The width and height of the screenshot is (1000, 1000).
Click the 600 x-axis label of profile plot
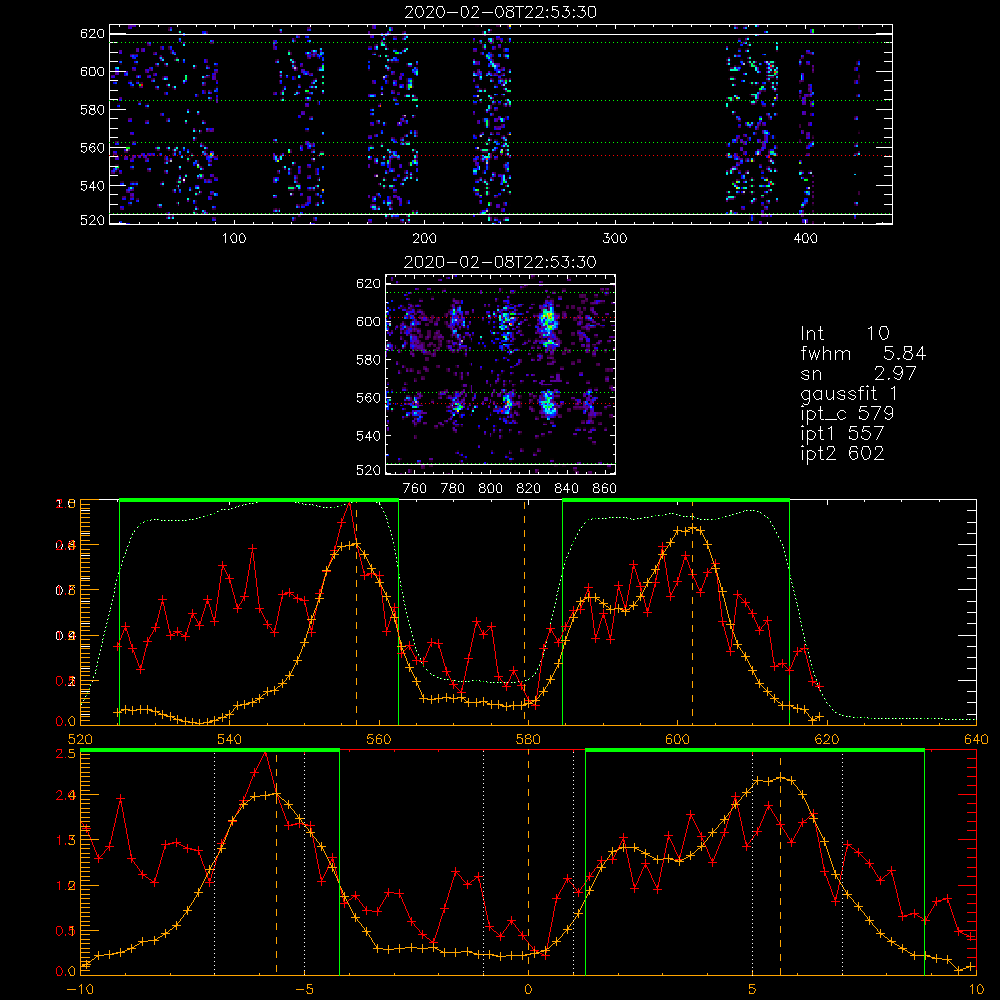[x=677, y=739]
